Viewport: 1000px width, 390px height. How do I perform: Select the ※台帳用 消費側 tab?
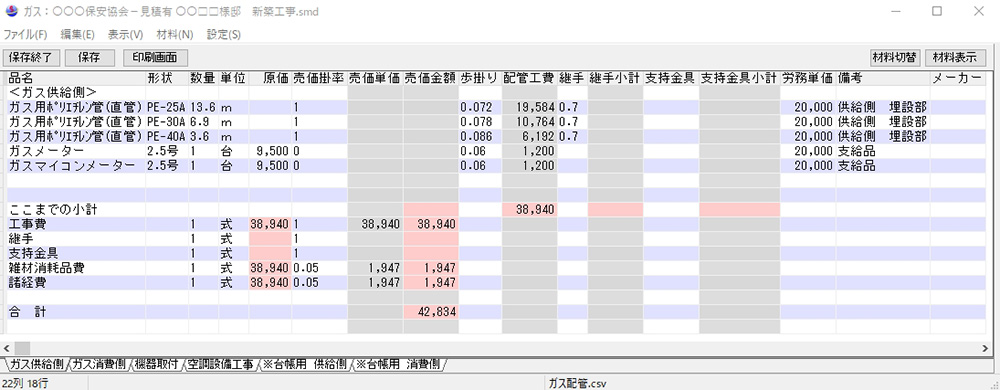[398, 365]
